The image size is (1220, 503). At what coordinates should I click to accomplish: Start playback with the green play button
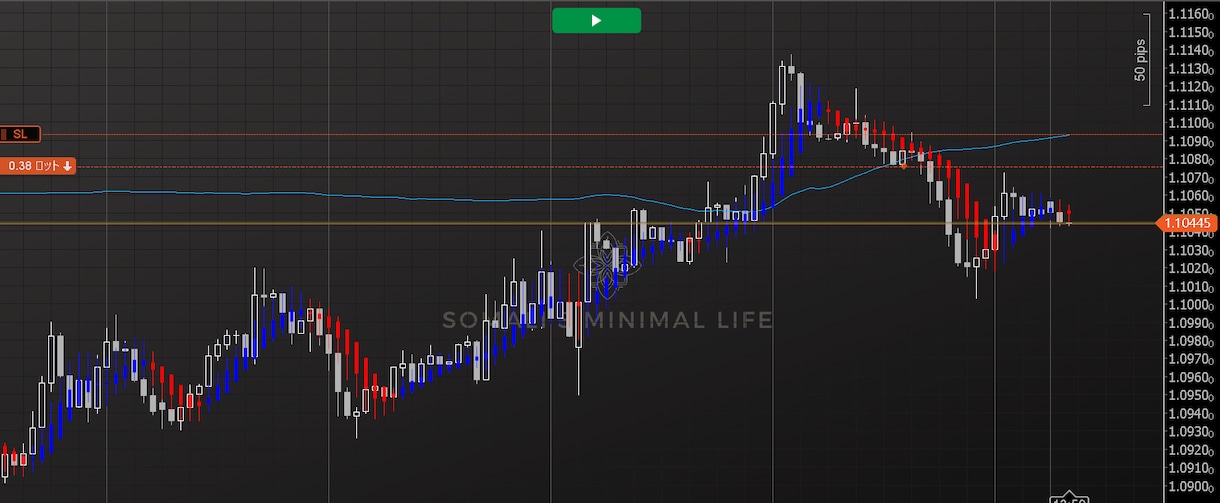tap(596, 20)
